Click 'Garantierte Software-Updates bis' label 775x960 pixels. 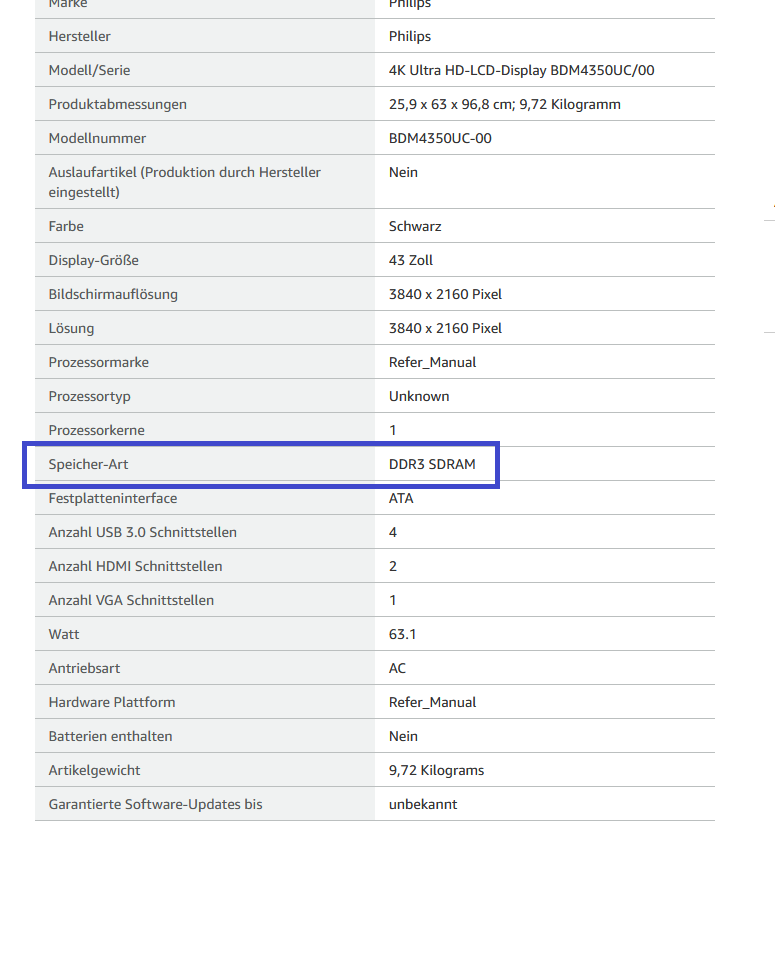pyautogui.click(x=155, y=804)
